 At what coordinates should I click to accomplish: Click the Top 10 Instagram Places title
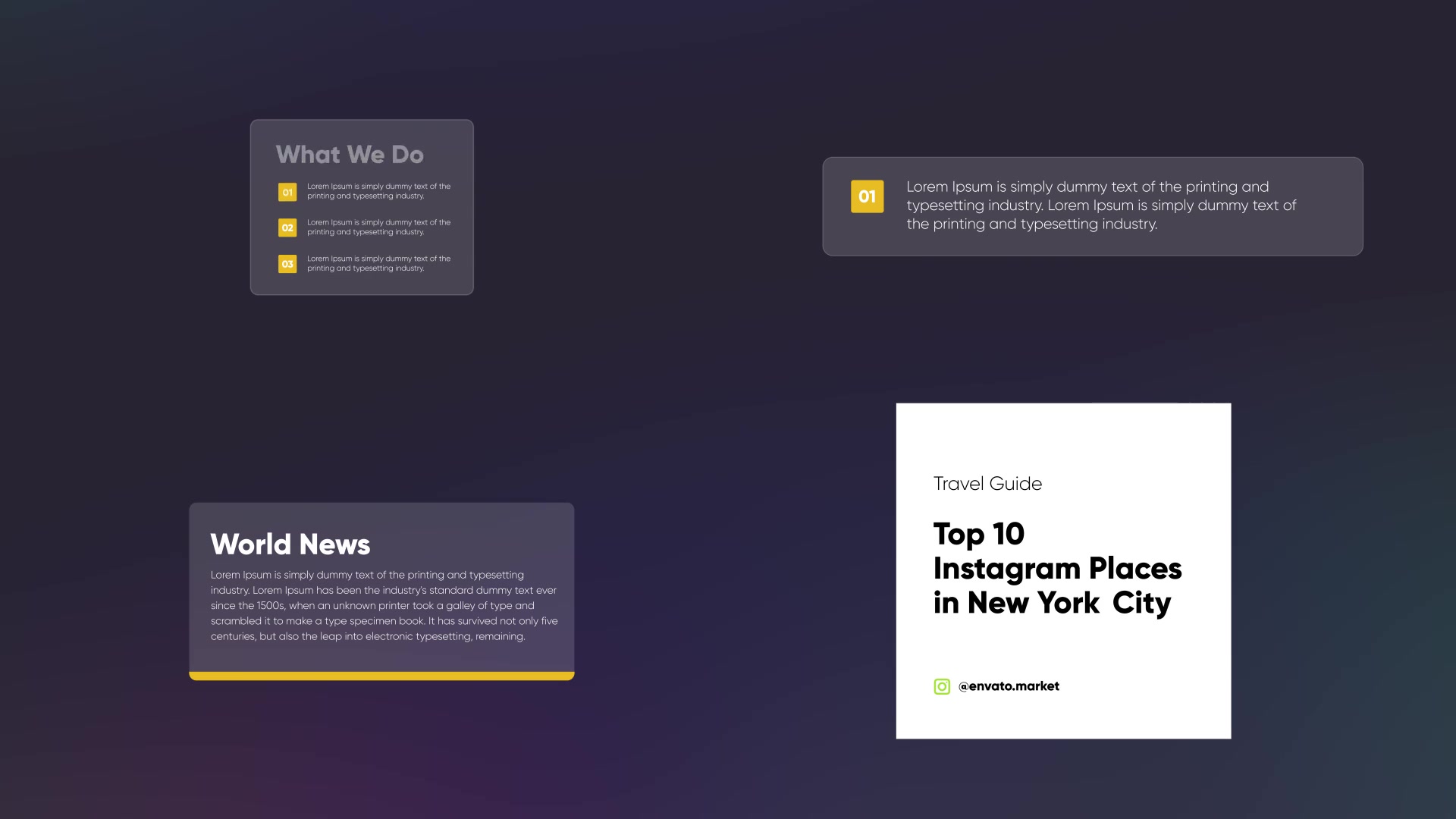[1057, 569]
